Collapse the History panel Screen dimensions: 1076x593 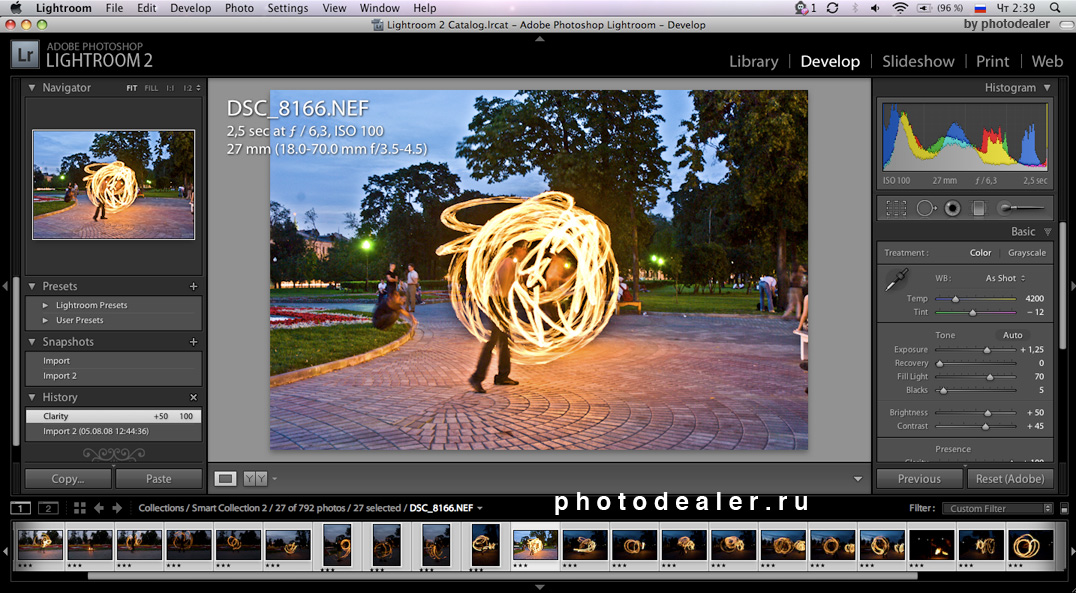click(x=32, y=397)
